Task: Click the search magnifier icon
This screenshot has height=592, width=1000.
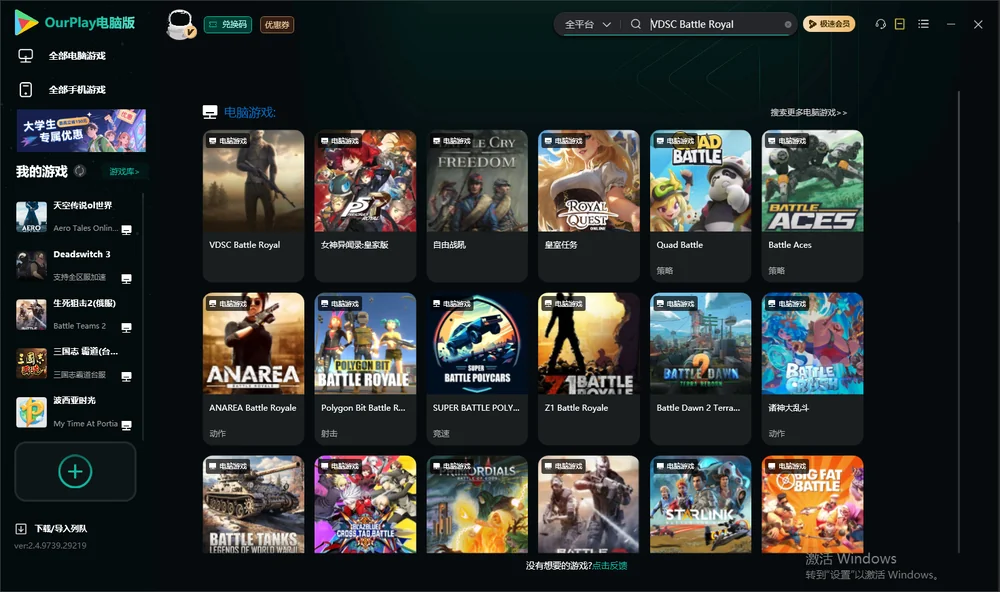Action: click(636, 24)
